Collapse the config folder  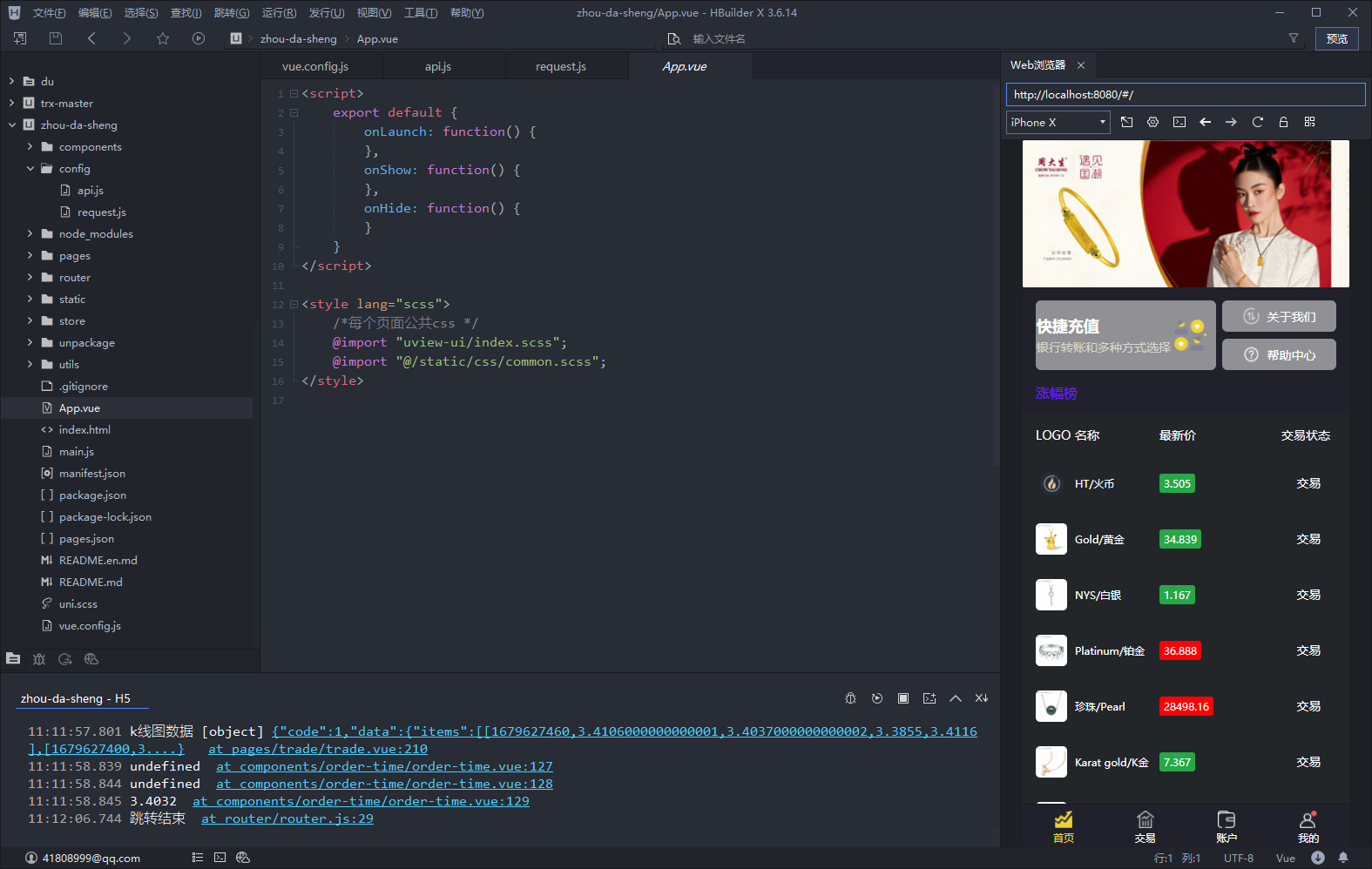(x=30, y=168)
